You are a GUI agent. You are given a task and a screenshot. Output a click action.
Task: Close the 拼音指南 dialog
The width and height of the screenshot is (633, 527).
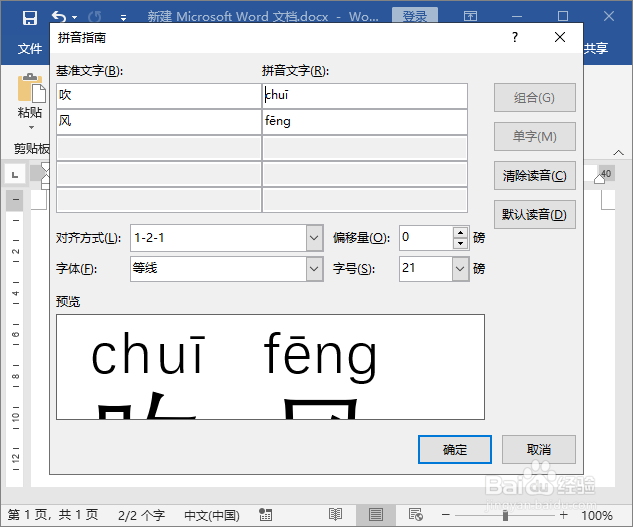point(560,38)
